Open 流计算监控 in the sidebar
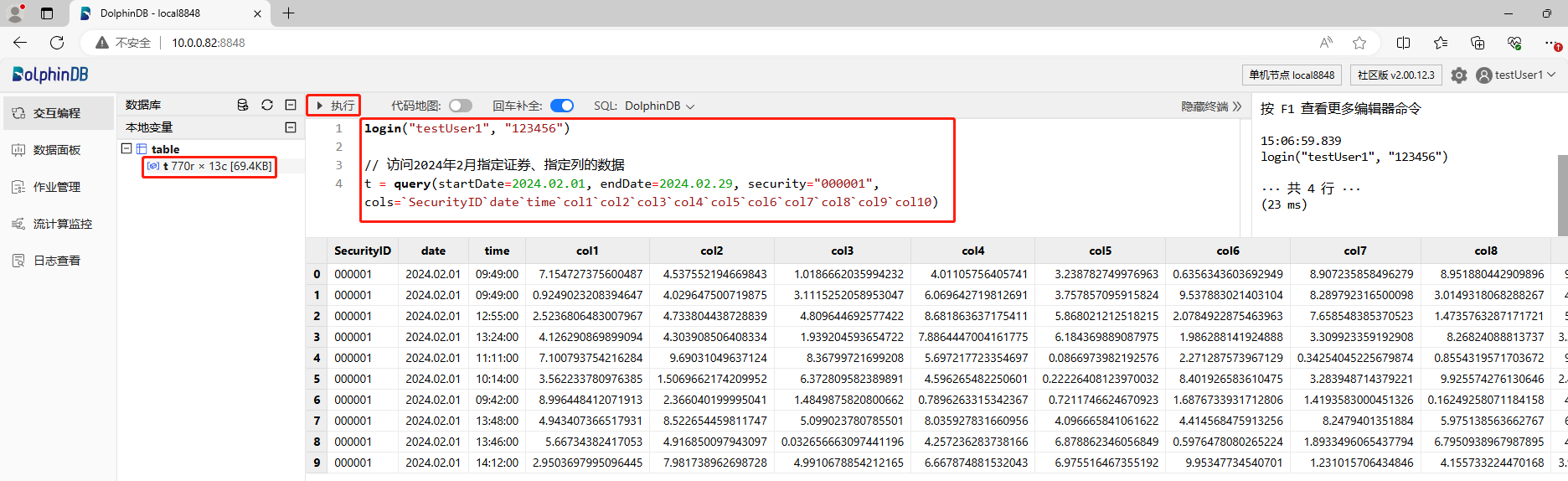Image resolution: width=1568 pixels, height=481 pixels. click(x=62, y=224)
